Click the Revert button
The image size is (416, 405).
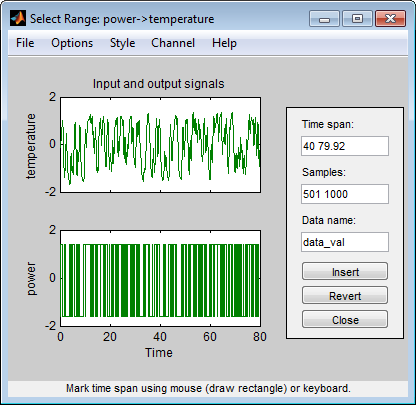(x=345, y=295)
